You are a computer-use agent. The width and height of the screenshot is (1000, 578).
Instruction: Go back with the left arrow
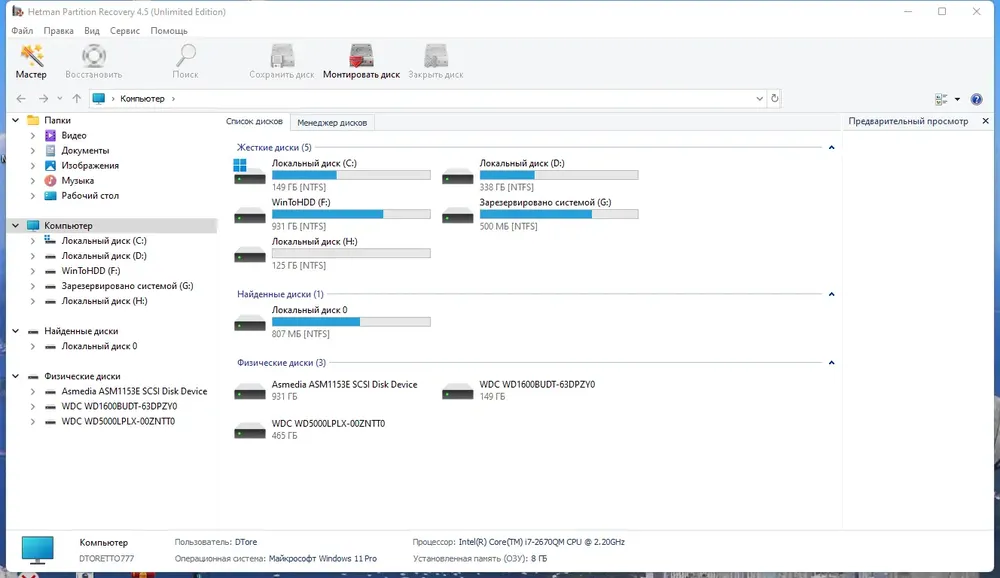pos(21,99)
